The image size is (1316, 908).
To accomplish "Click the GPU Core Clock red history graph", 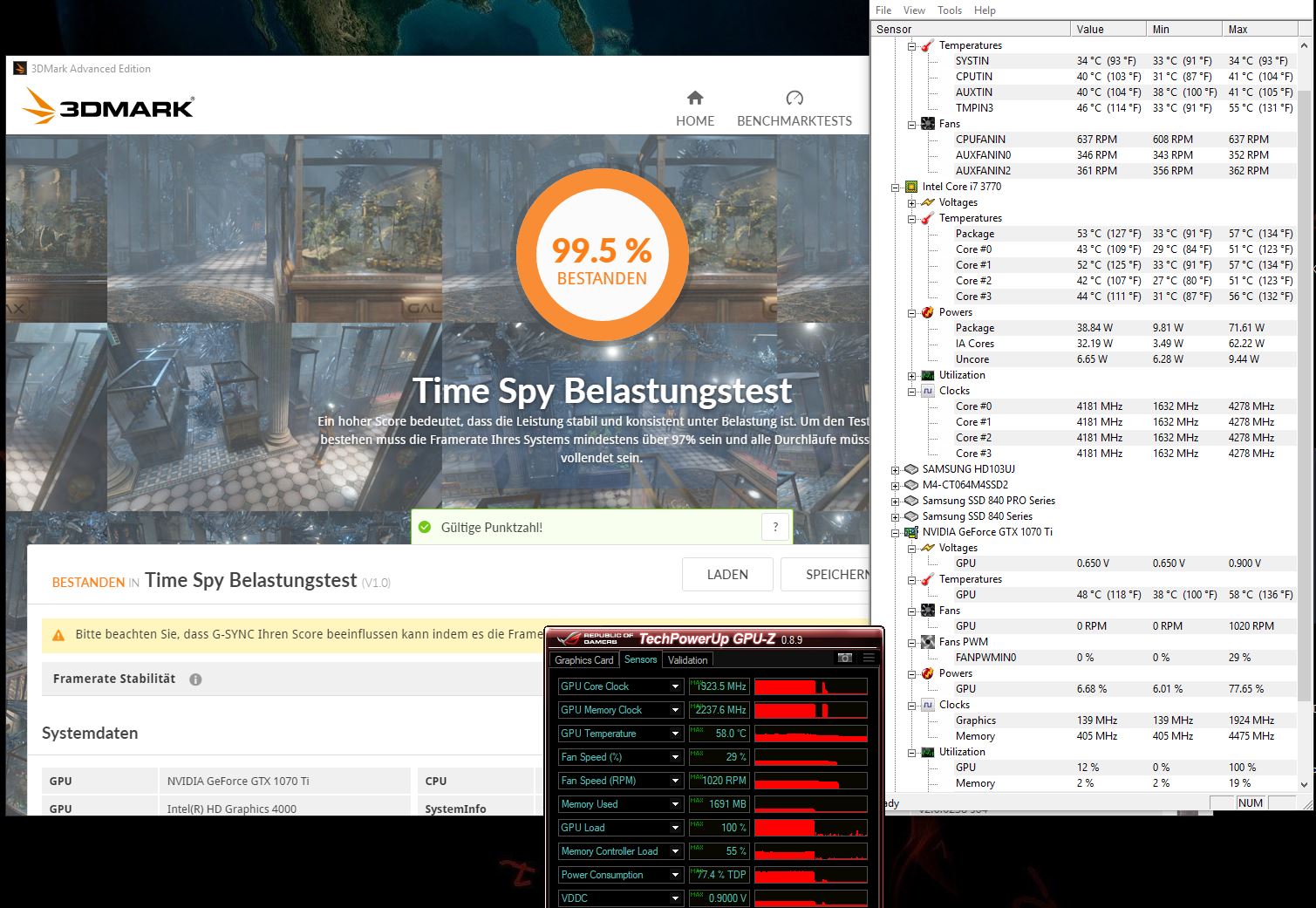I will coord(811,686).
